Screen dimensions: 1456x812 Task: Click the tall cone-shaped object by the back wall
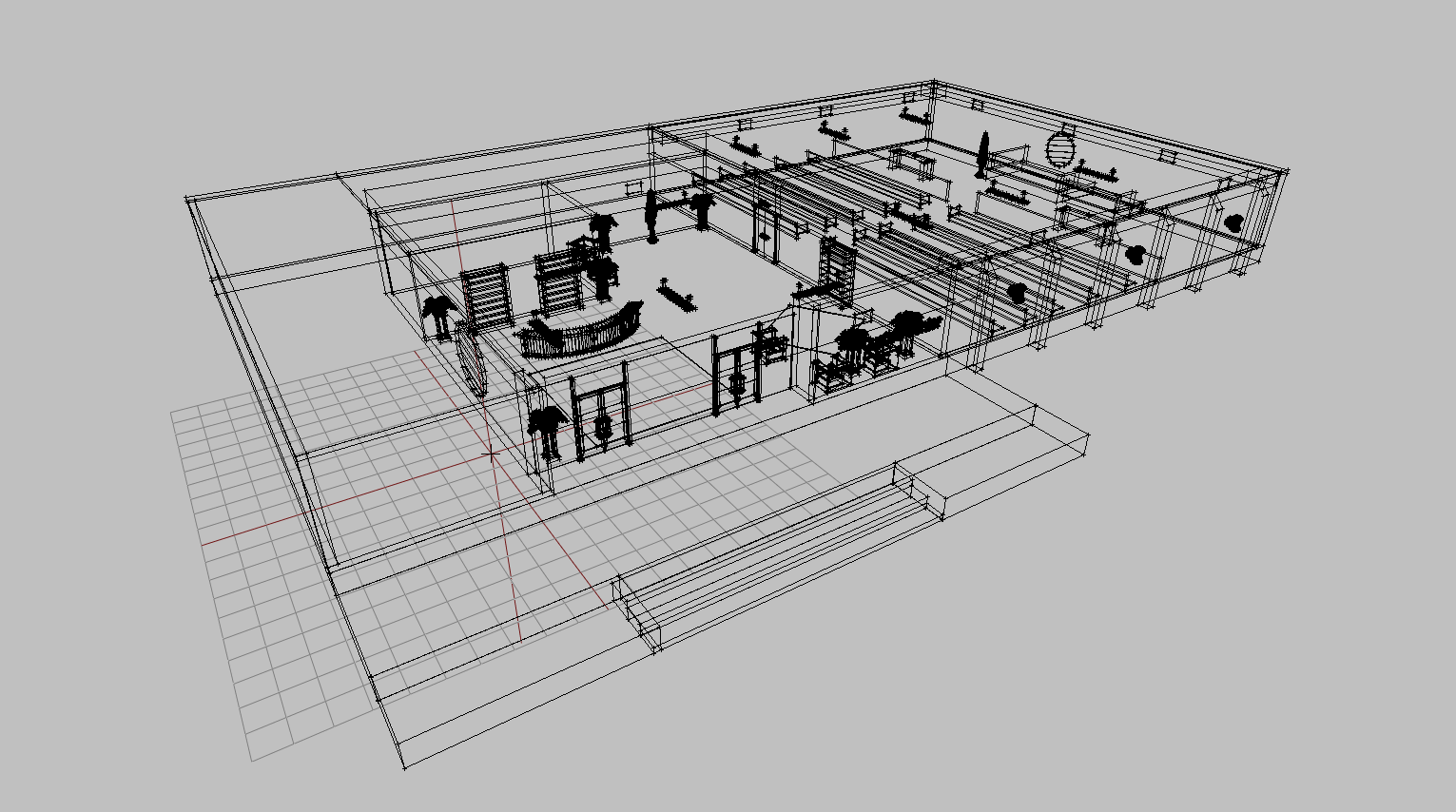(982, 155)
